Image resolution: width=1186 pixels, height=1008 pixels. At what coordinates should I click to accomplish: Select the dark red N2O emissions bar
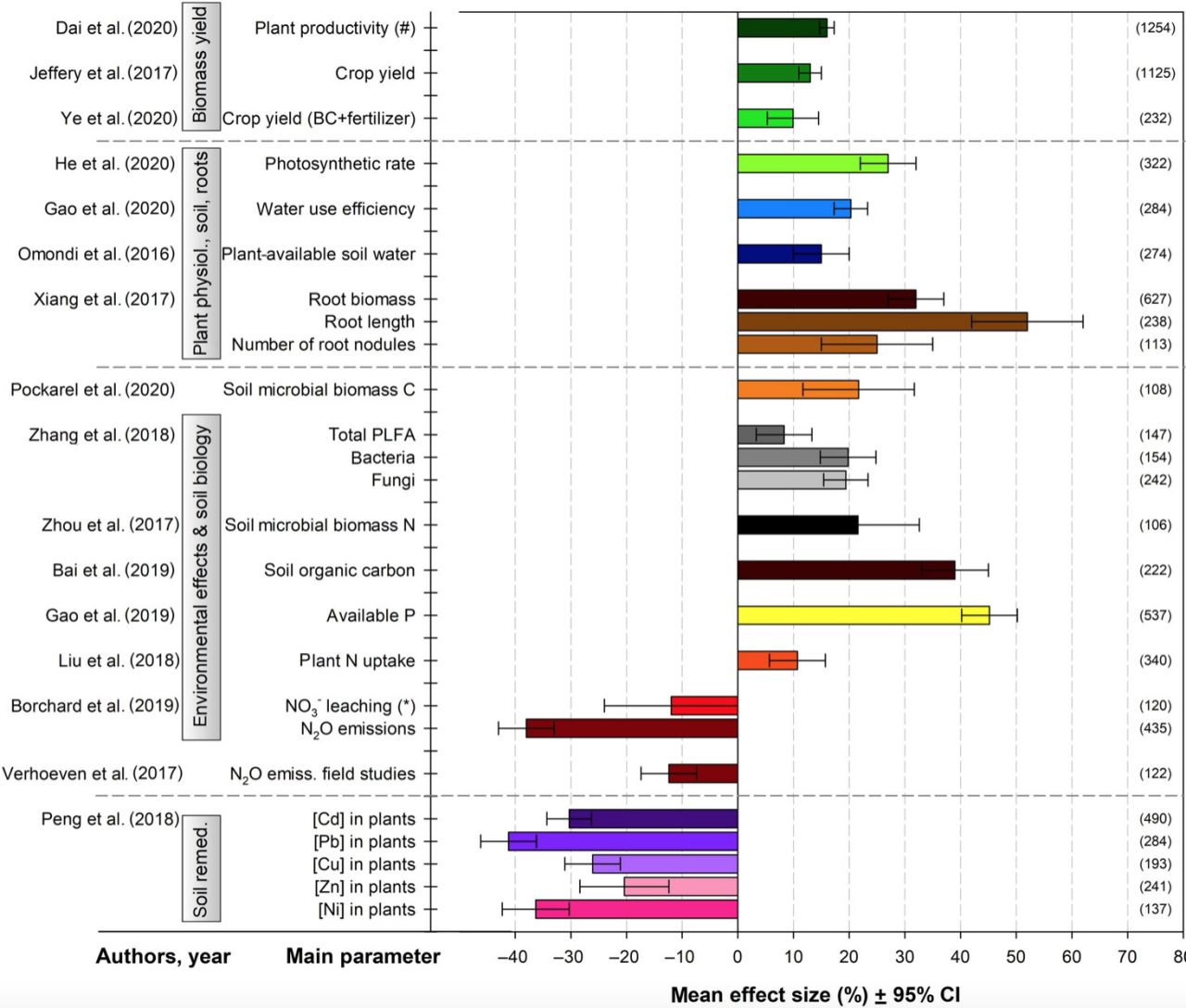coord(630,728)
